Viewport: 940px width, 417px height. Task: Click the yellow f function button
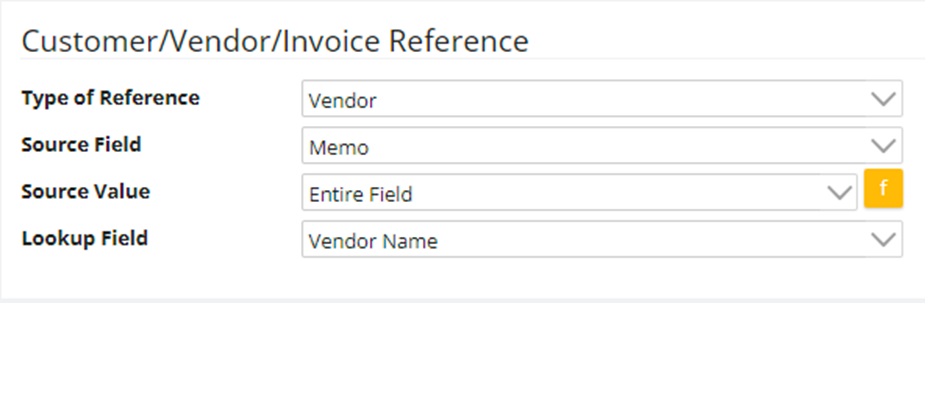pos(883,189)
